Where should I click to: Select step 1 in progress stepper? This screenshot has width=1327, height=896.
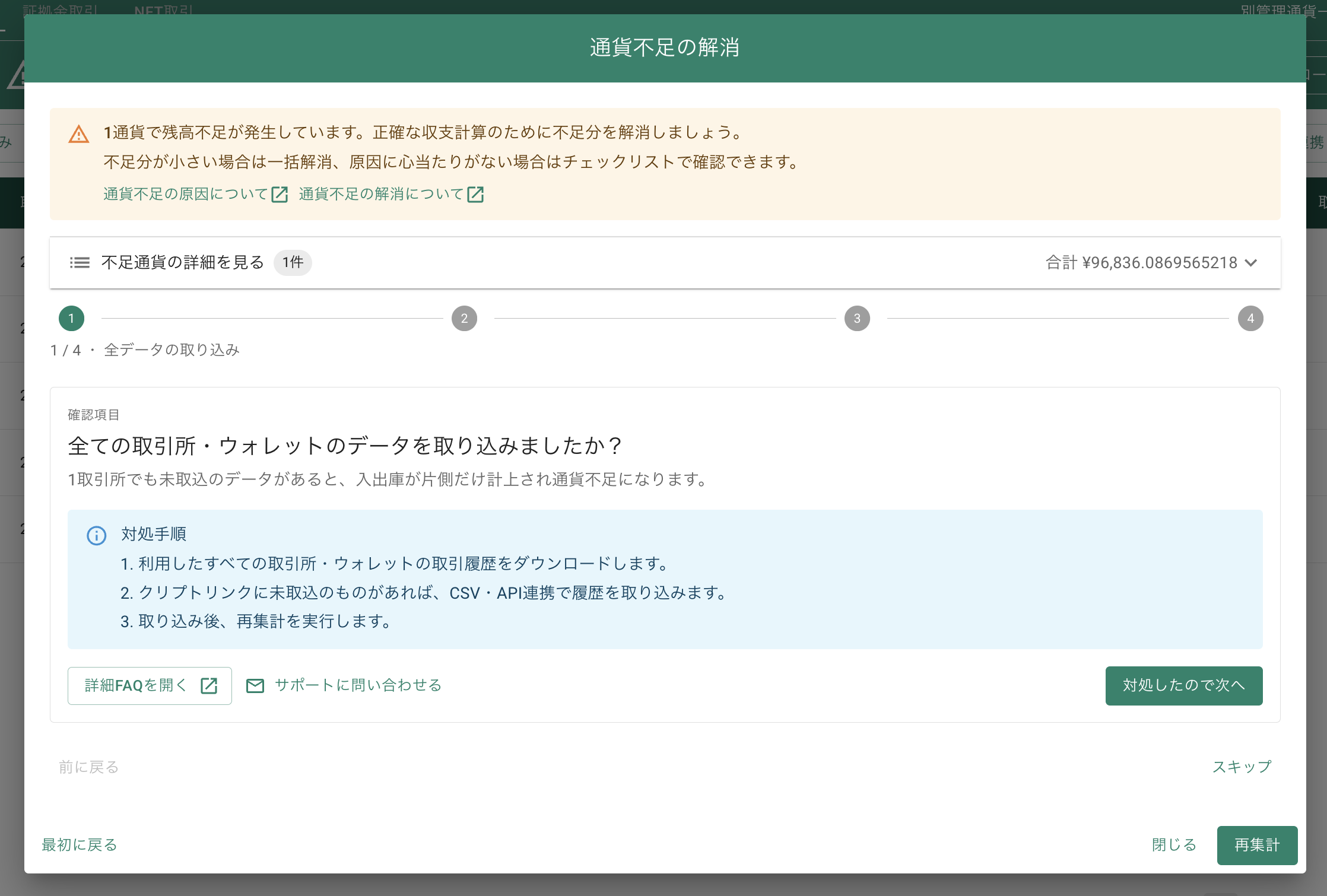coord(71,319)
